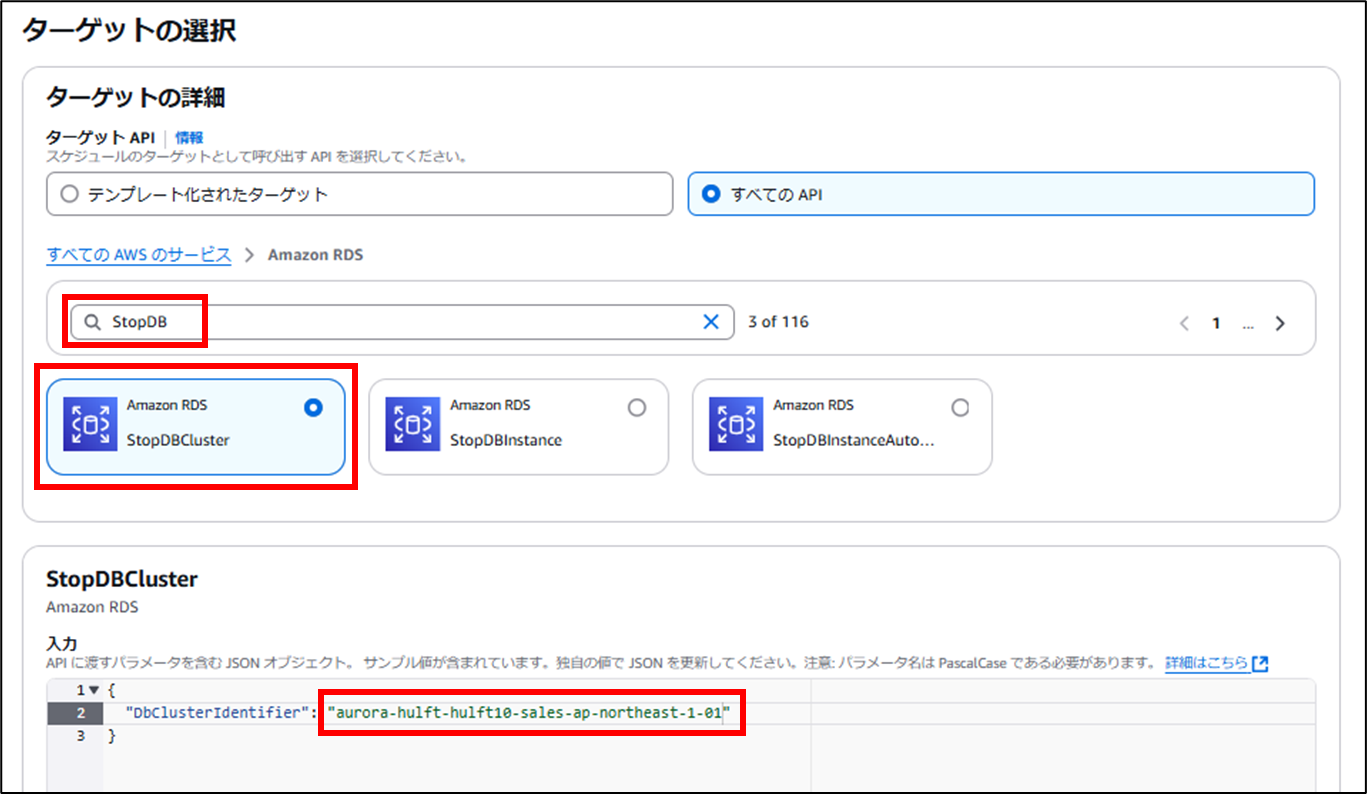This screenshot has height=794, width=1367.
Task: Click the external link icon beside 詳細はこちら
Action: (x=1260, y=663)
